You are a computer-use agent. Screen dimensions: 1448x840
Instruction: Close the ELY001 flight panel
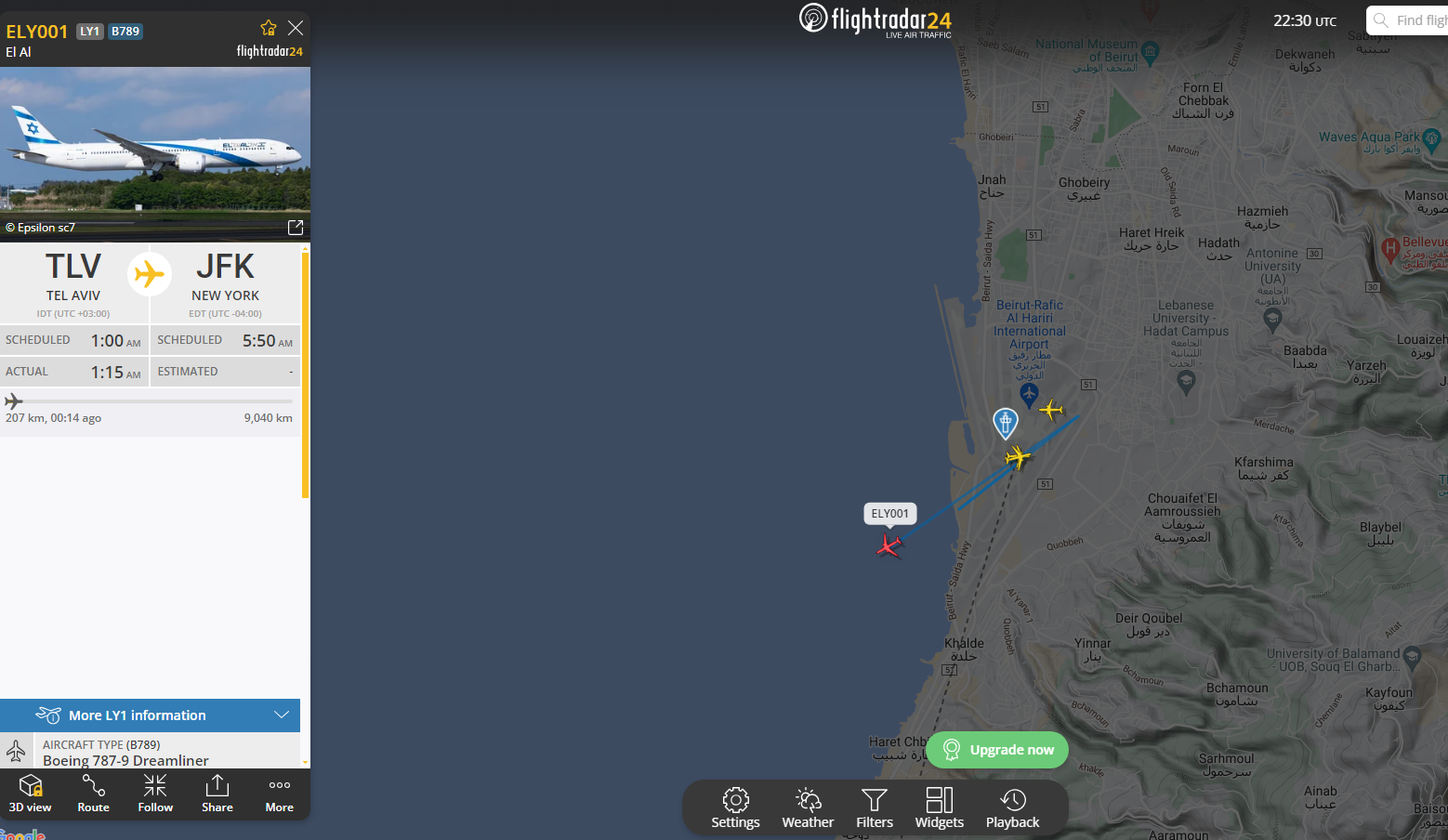[296, 28]
